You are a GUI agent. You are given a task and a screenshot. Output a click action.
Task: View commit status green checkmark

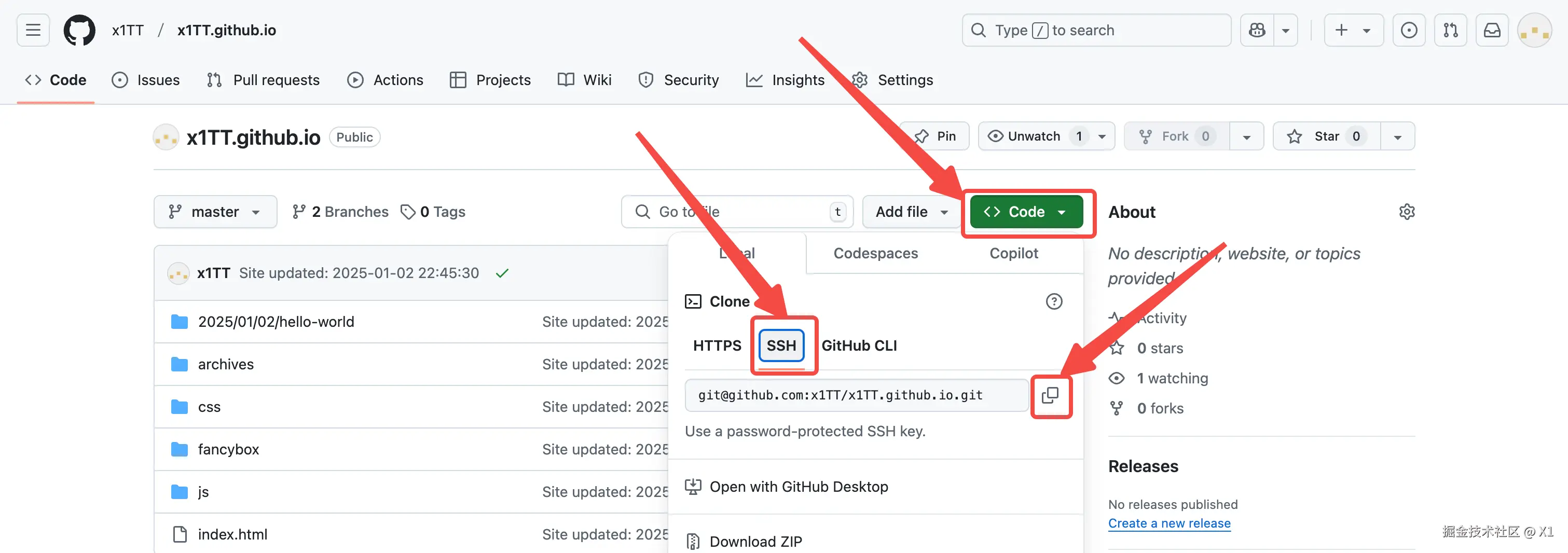pos(502,273)
